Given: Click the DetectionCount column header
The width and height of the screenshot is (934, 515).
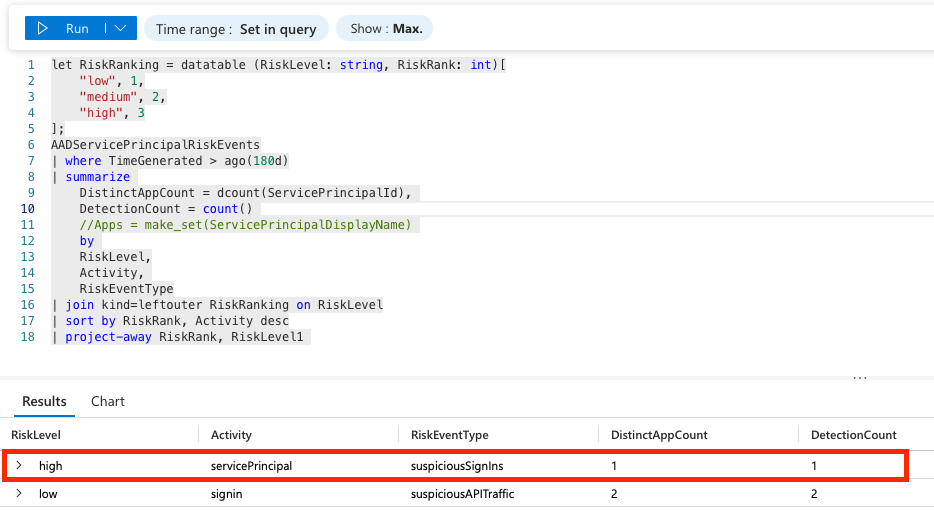Looking at the screenshot, I should click(x=853, y=435).
